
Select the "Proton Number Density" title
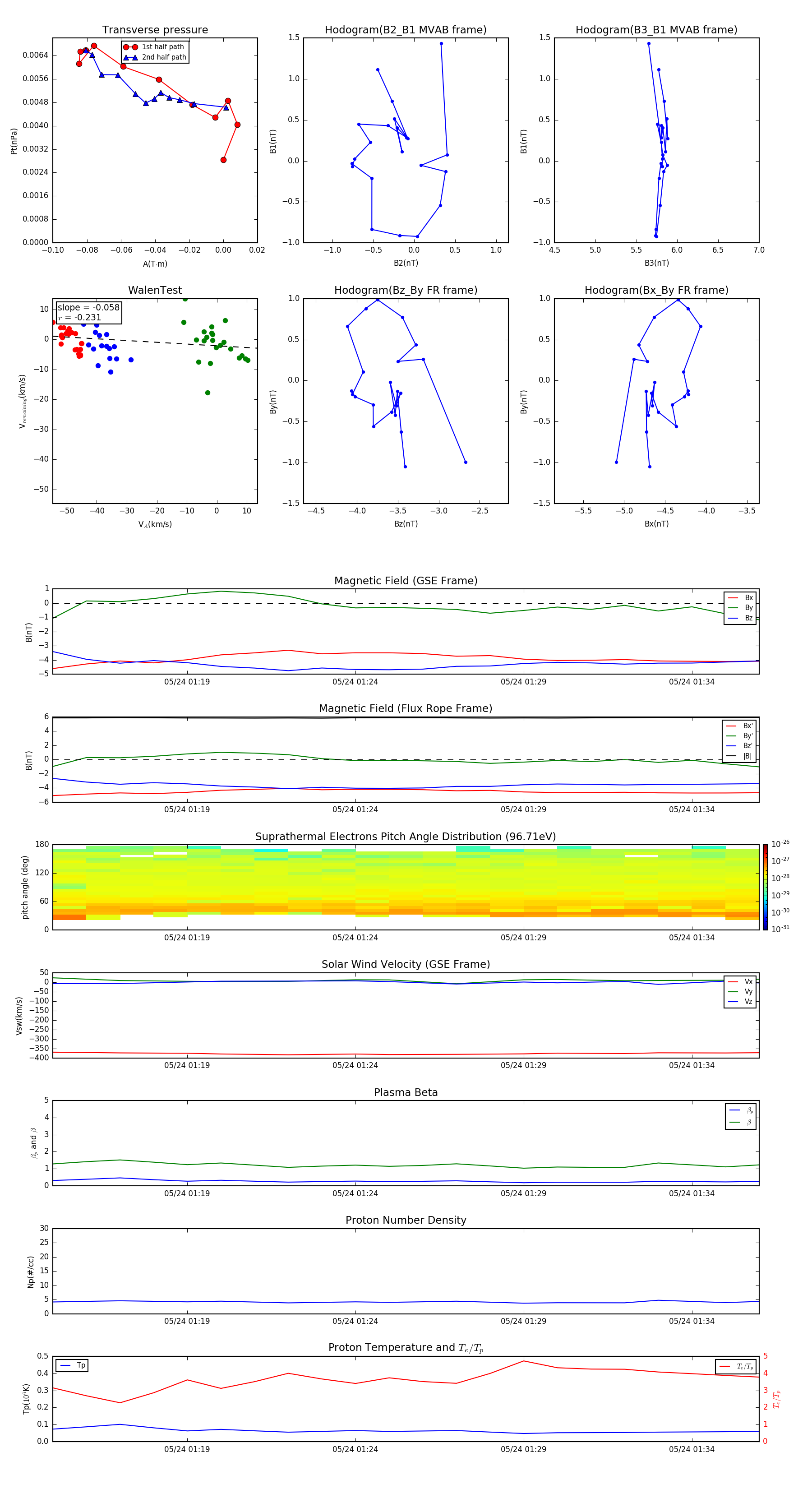pos(406,1220)
